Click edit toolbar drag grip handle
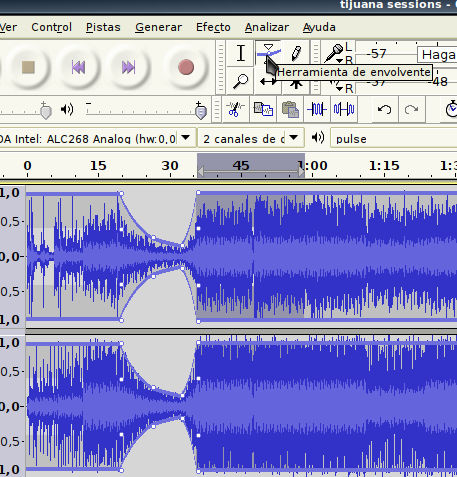 click(x=217, y=109)
